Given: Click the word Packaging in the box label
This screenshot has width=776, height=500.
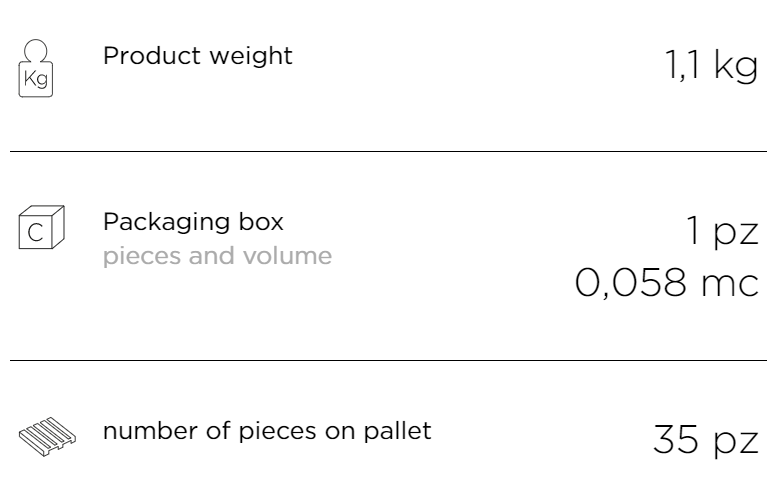Looking at the screenshot, I should [166, 222].
